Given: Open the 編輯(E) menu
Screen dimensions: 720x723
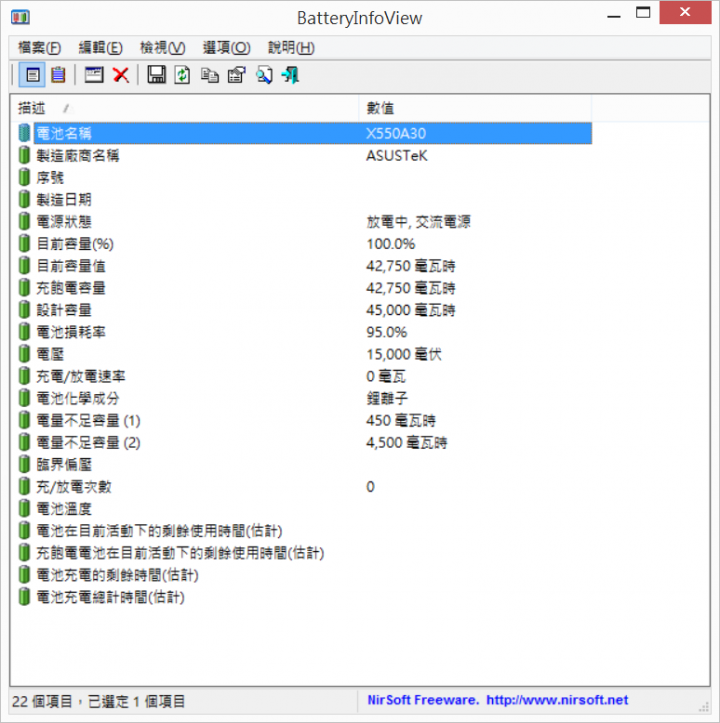Looking at the screenshot, I should coord(100,47).
